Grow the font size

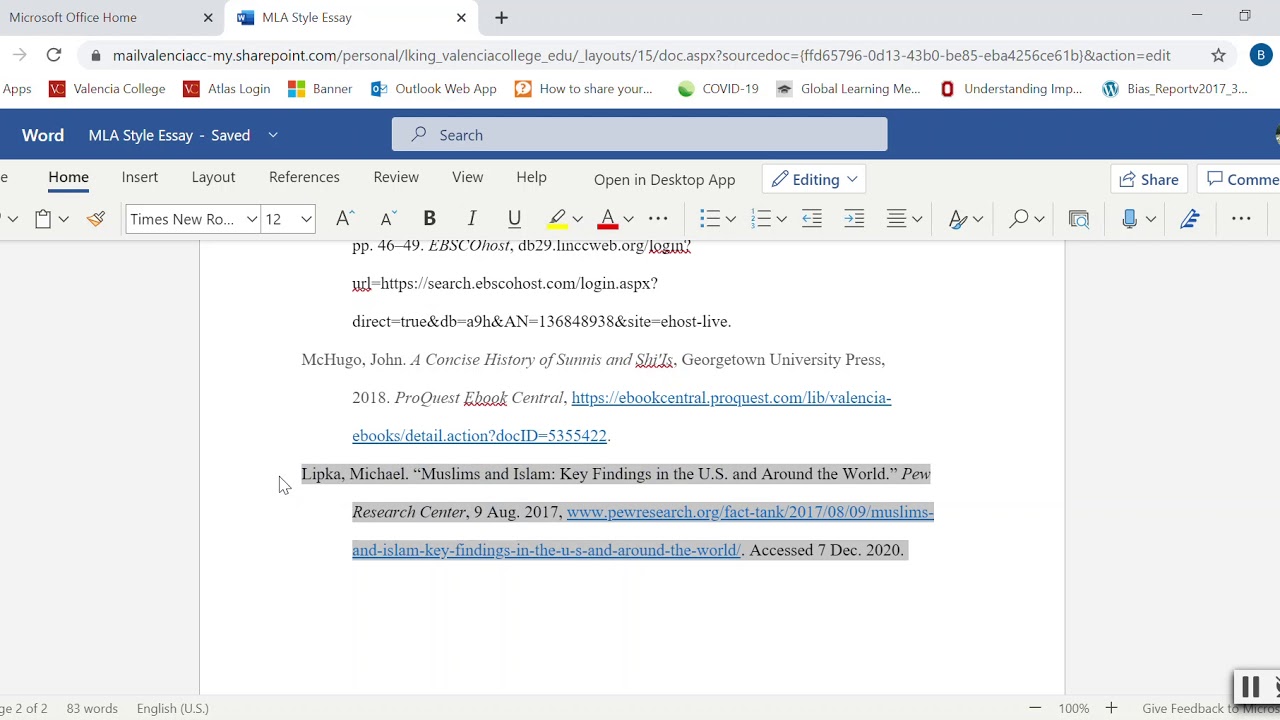coord(345,219)
